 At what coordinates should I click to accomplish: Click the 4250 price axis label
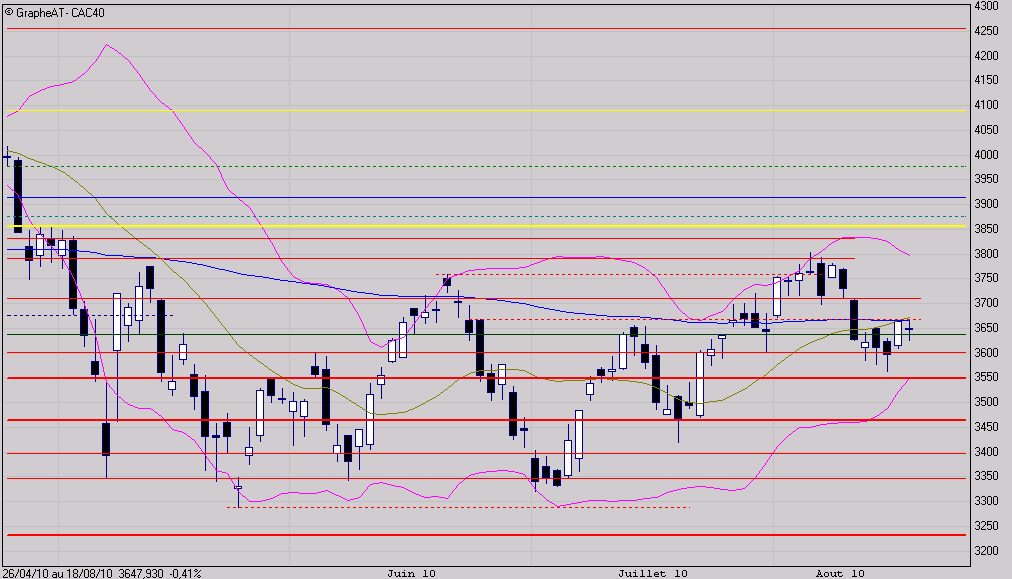[986, 31]
